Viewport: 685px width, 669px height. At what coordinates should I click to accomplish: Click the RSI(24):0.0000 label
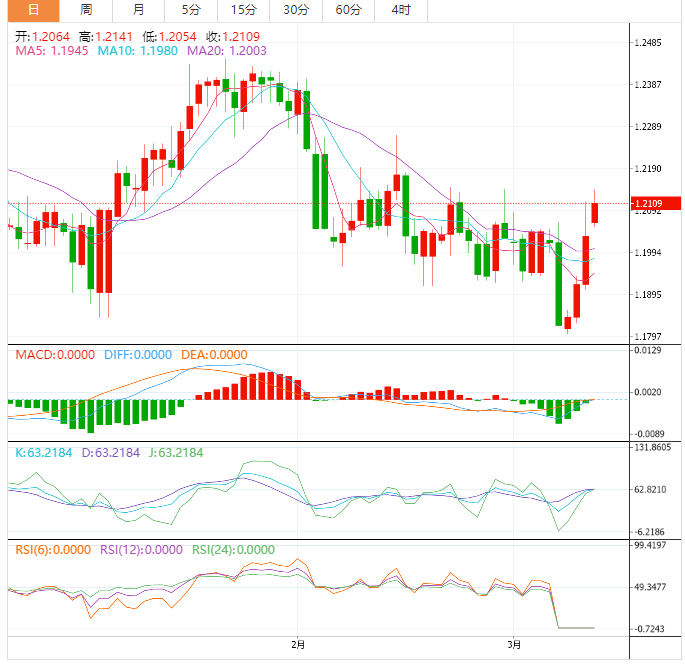coord(233,550)
